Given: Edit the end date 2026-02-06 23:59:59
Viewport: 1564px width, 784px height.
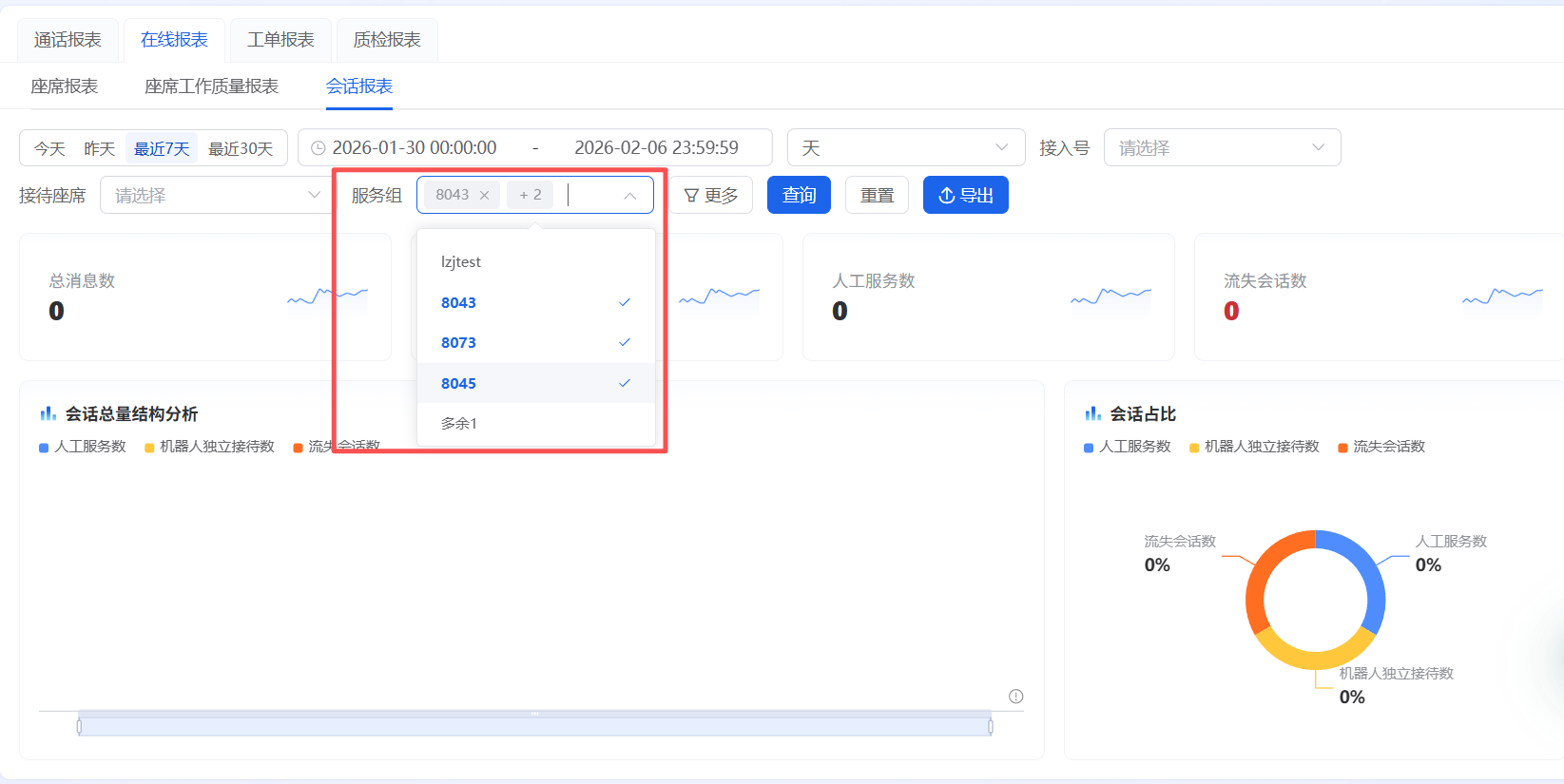Looking at the screenshot, I should click(656, 148).
